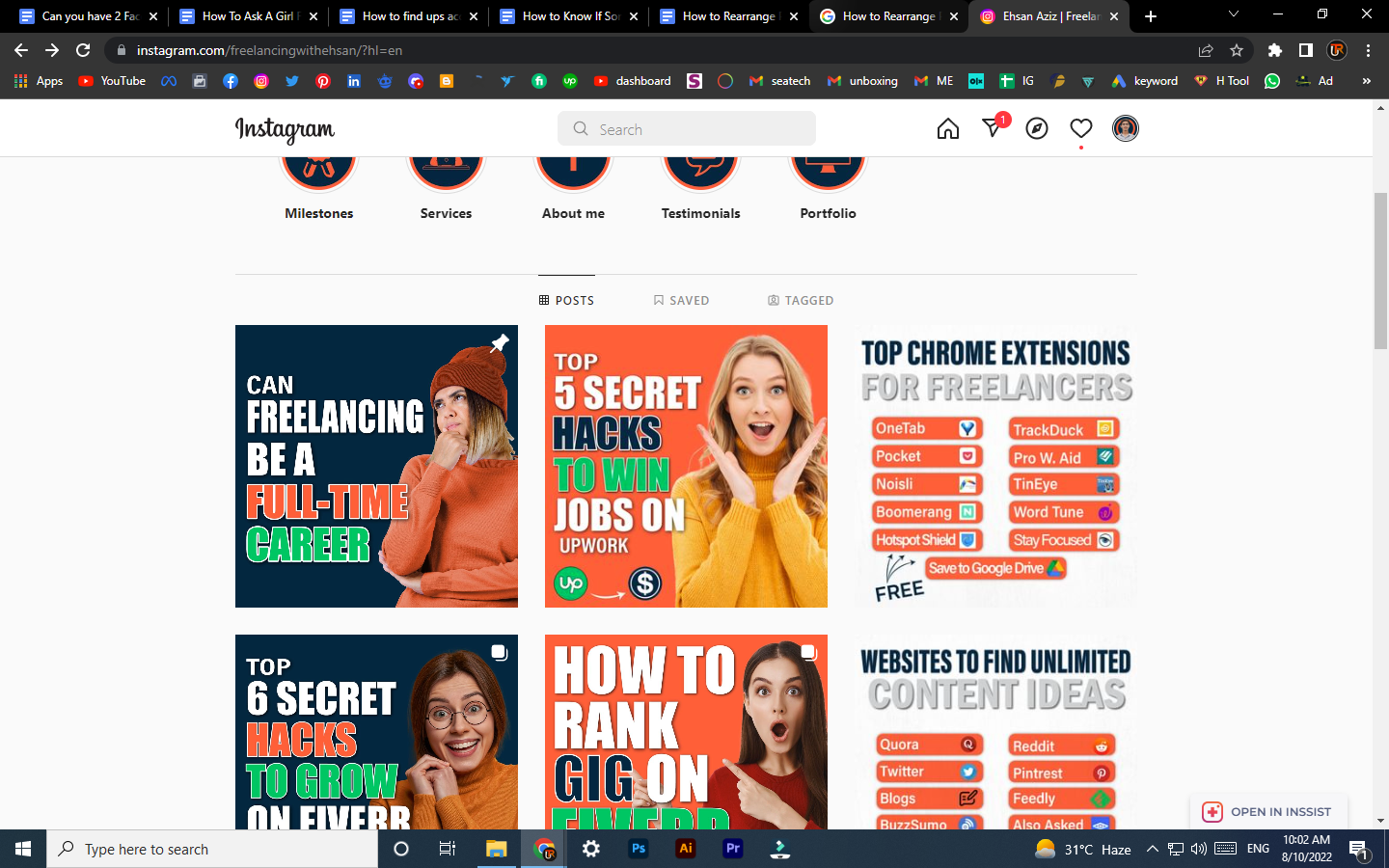Open Instagram home feed icon
Image resolution: width=1389 pixels, height=868 pixels.
[948, 128]
